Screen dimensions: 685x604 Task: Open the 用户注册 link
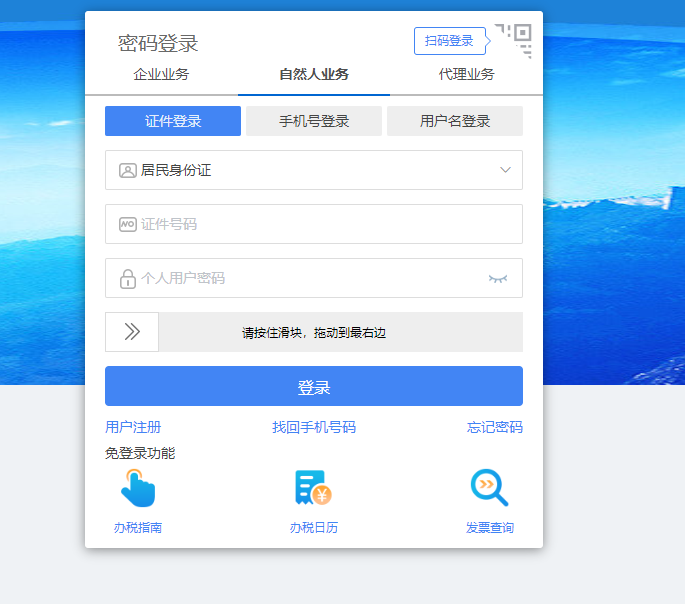[133, 427]
